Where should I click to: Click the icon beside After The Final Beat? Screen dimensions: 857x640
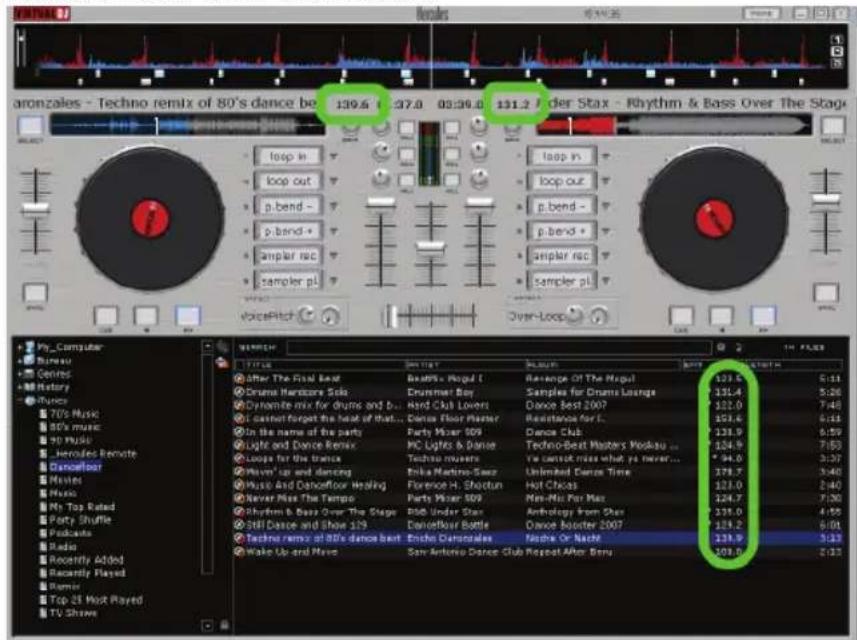(x=239, y=378)
